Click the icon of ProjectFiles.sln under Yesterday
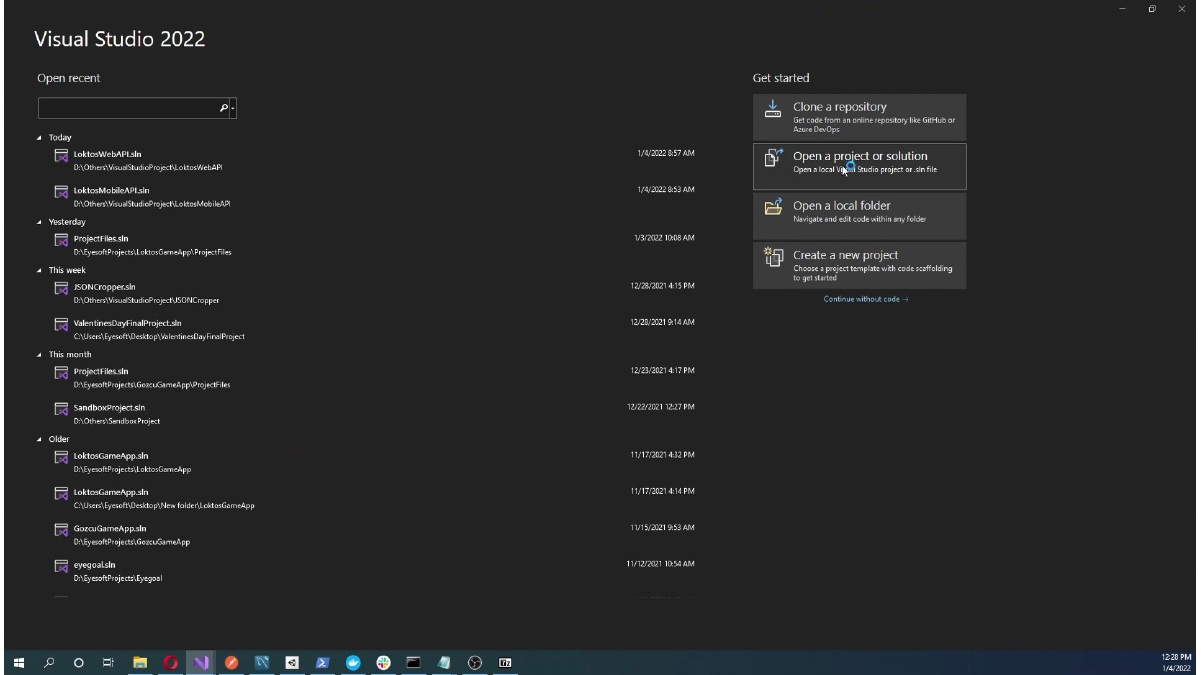This screenshot has width=1201, height=675. pos(61,240)
